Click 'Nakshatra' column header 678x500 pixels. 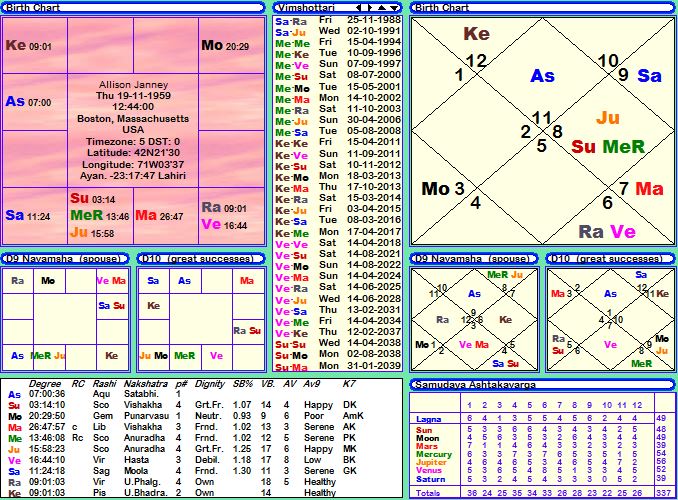(x=146, y=384)
